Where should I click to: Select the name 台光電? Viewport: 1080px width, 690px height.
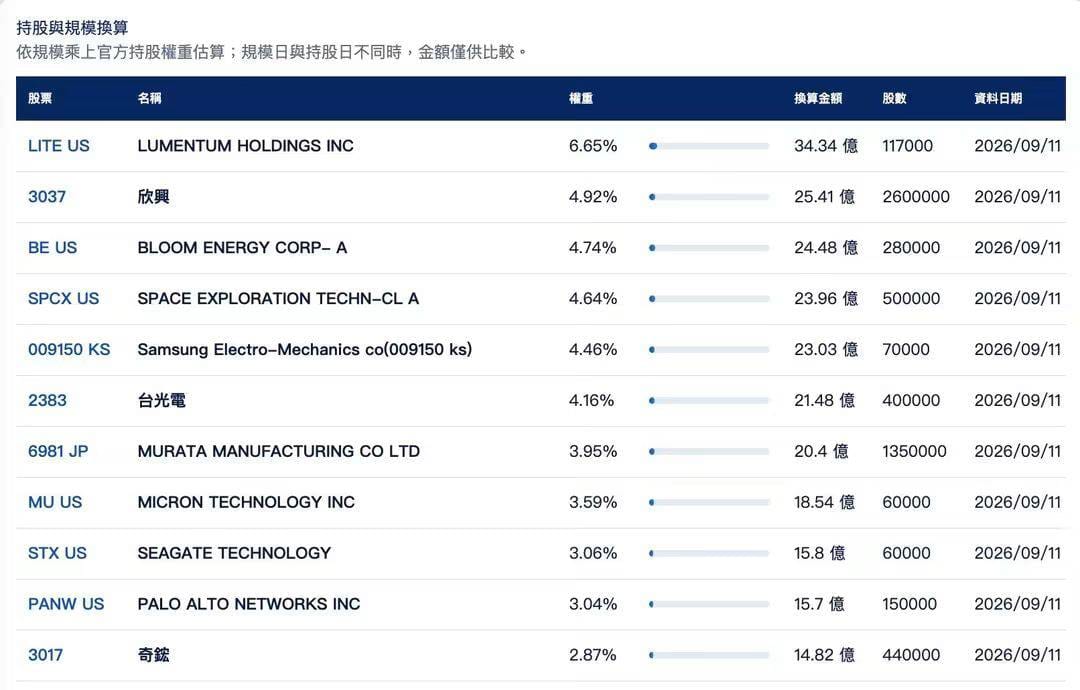(x=162, y=401)
